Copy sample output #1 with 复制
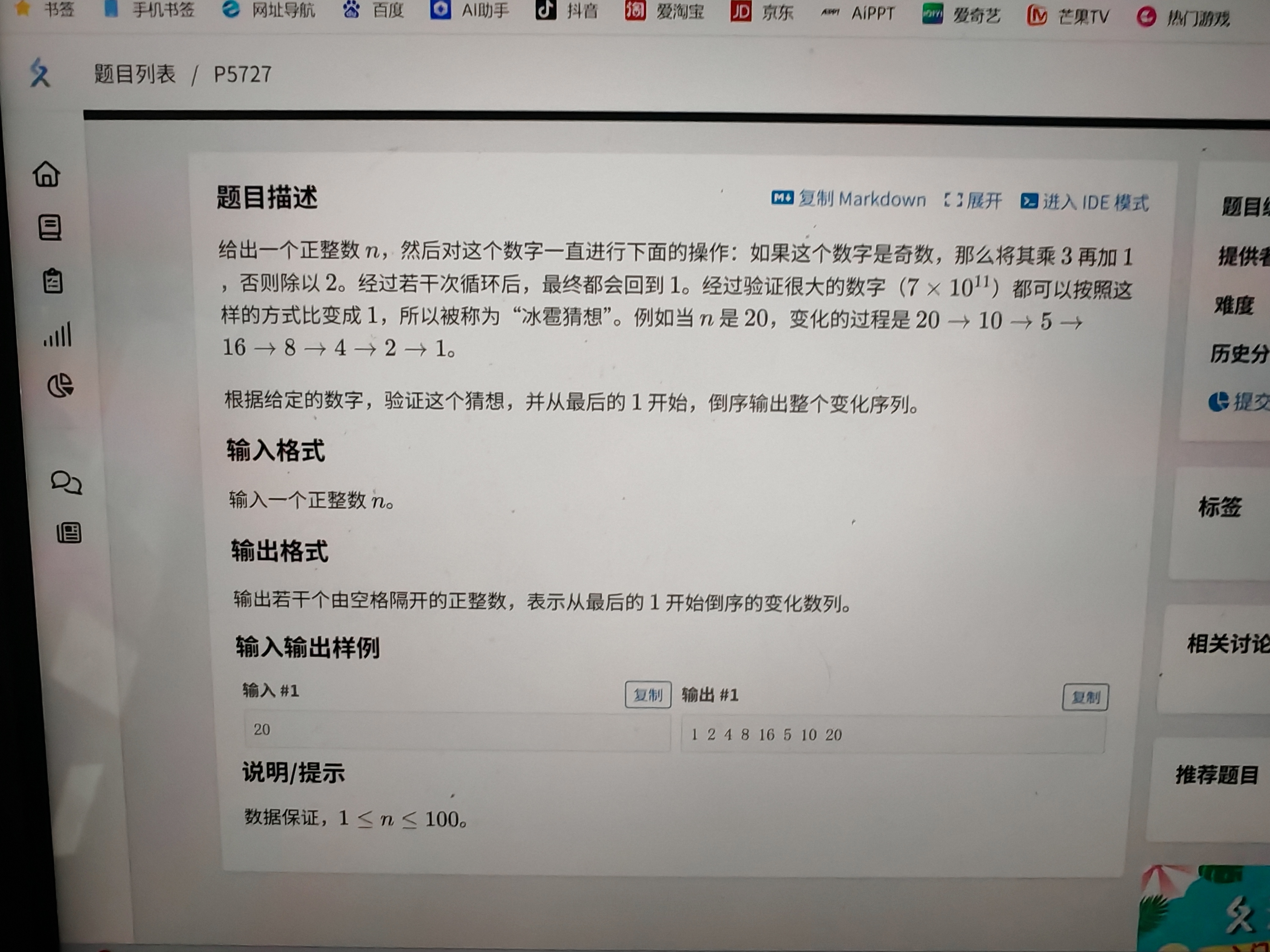This screenshot has width=1270, height=952. (x=1085, y=697)
